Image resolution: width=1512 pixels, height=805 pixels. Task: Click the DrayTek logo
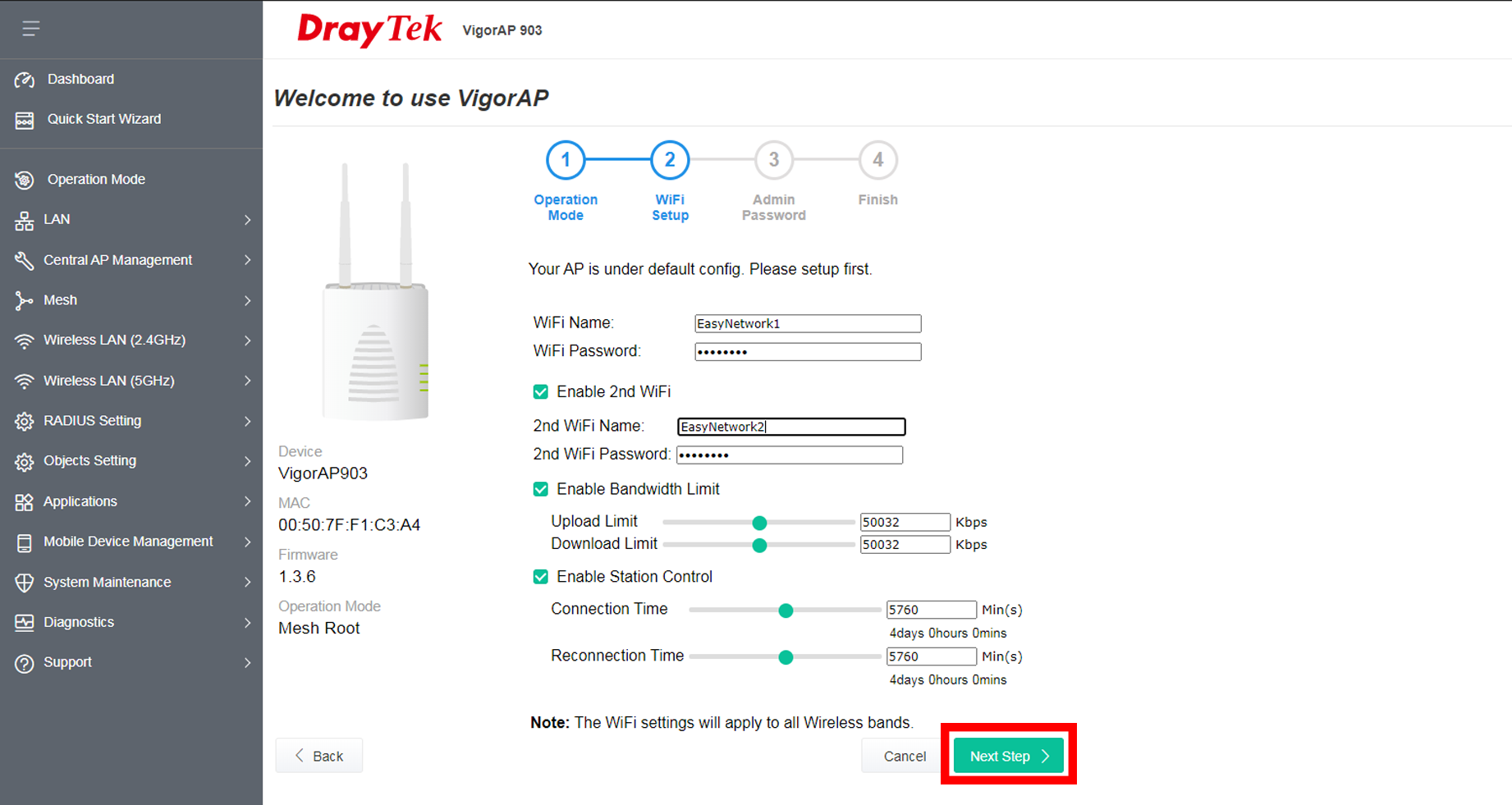tap(369, 30)
